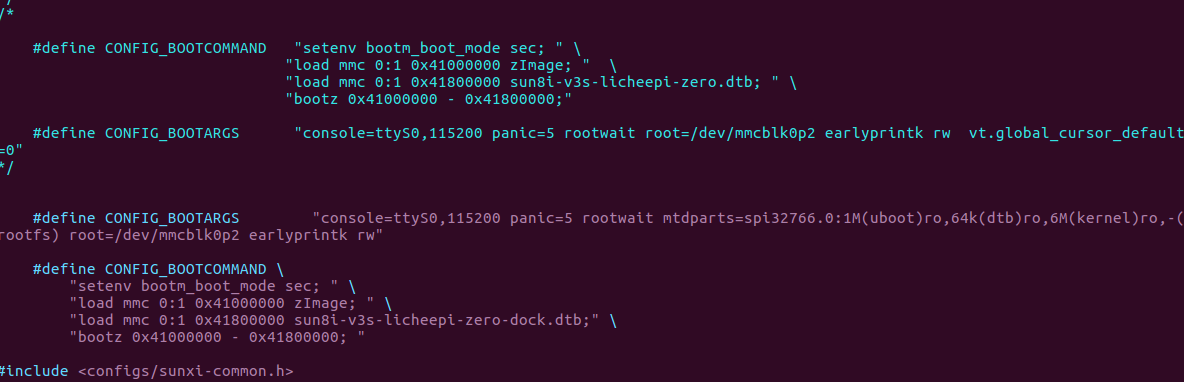Click the commented CONFIG_BOOTCOMMAND define

[x=150, y=48]
